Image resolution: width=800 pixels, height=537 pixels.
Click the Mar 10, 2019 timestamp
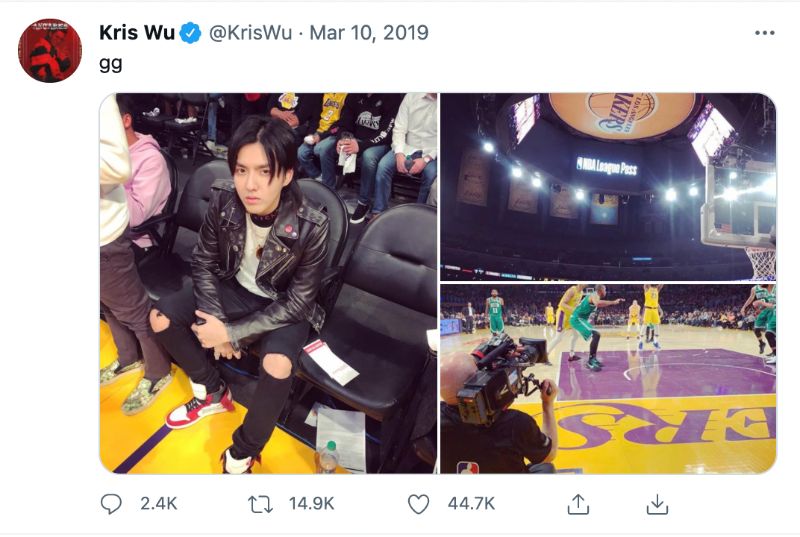point(369,33)
